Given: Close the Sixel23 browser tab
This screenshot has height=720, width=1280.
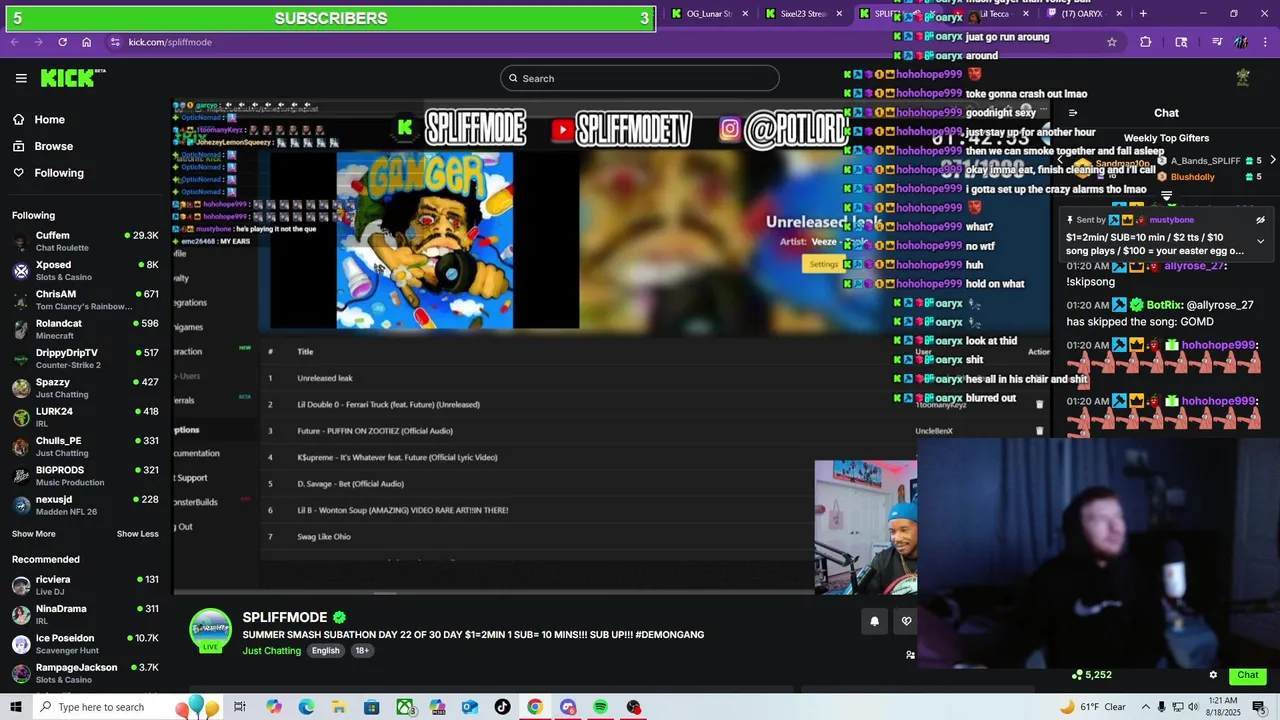Looking at the screenshot, I should tap(839, 14).
